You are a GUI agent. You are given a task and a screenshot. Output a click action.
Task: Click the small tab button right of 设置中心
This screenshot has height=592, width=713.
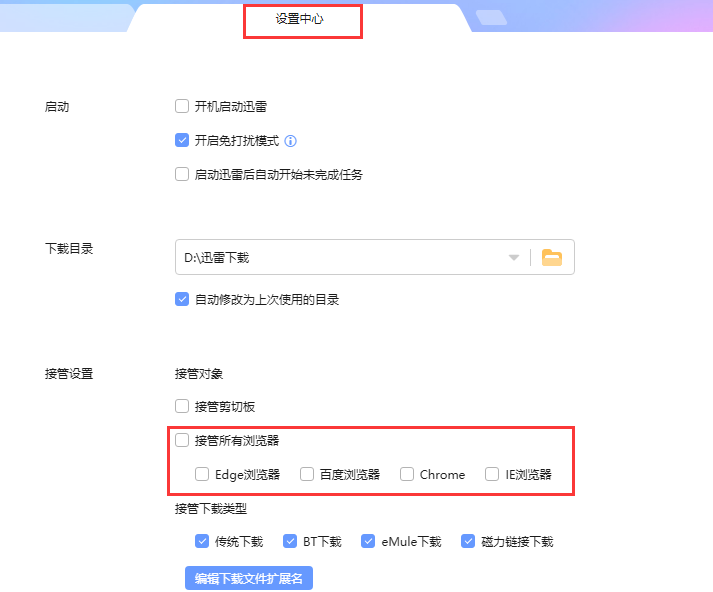[491, 17]
